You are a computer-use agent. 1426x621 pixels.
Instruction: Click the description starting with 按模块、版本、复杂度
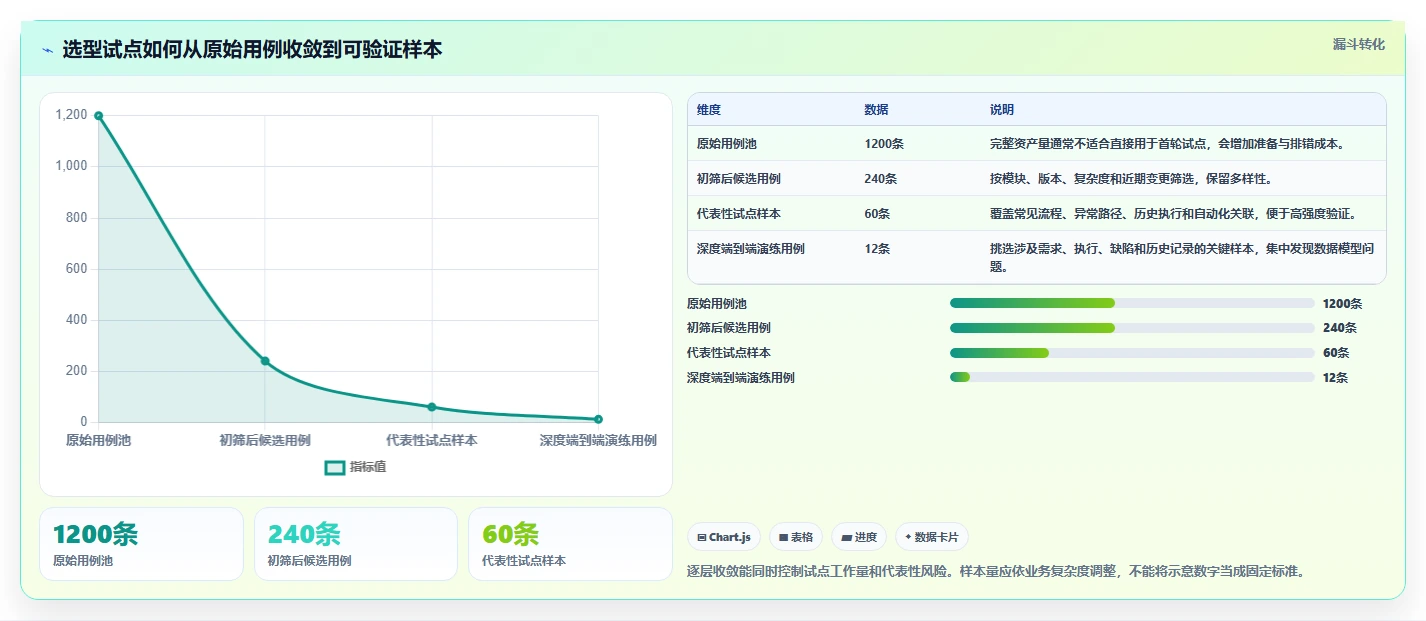coord(1131,179)
